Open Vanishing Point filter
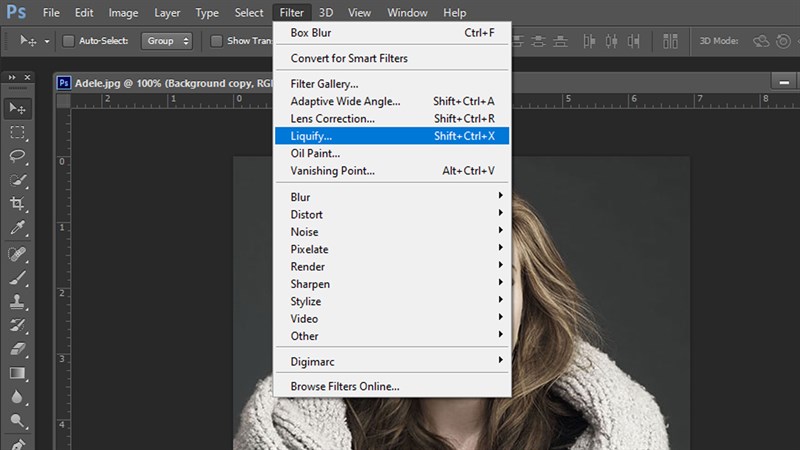 (x=392, y=170)
